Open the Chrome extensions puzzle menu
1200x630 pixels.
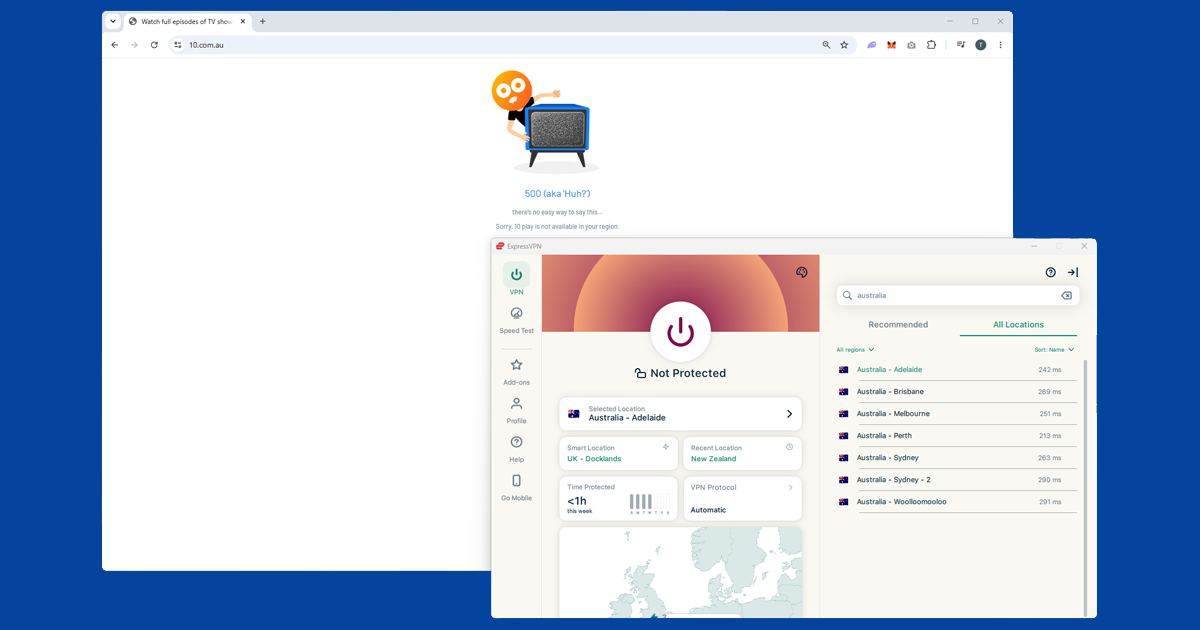[931, 45]
